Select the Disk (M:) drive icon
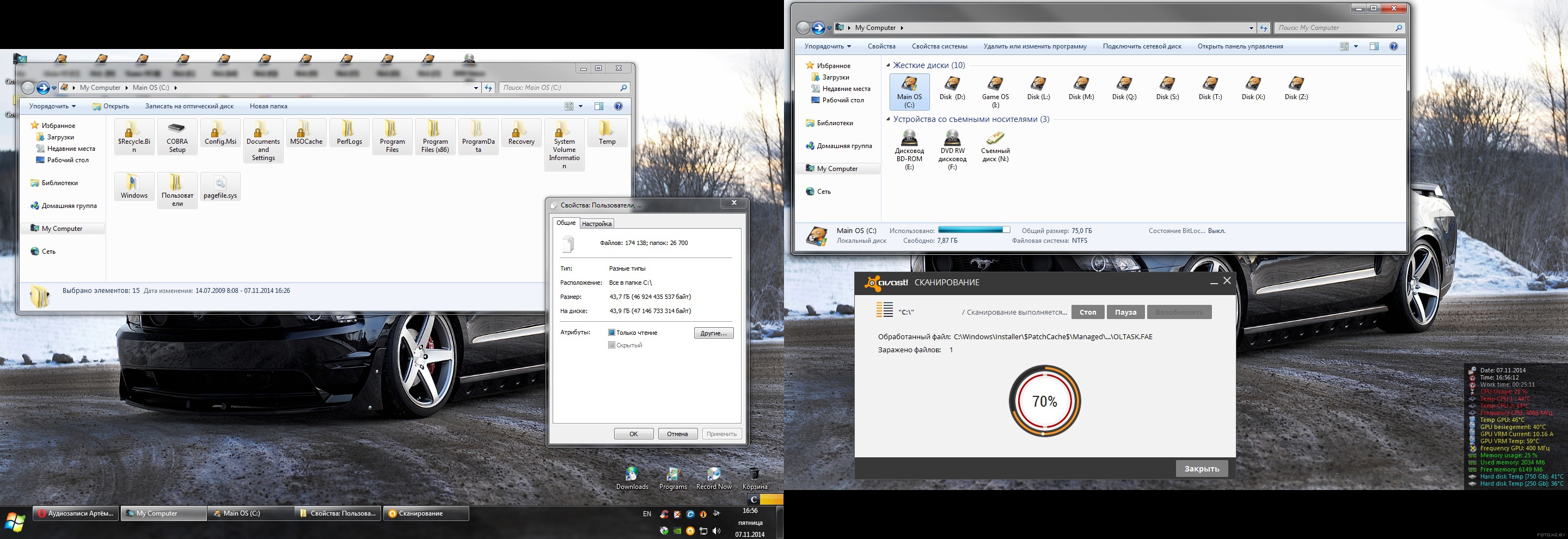The height and width of the screenshot is (539, 1568). (x=1081, y=88)
